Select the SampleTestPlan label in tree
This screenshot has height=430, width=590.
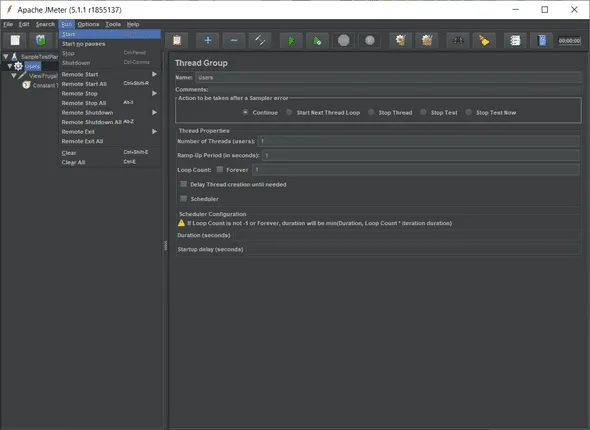point(40,57)
